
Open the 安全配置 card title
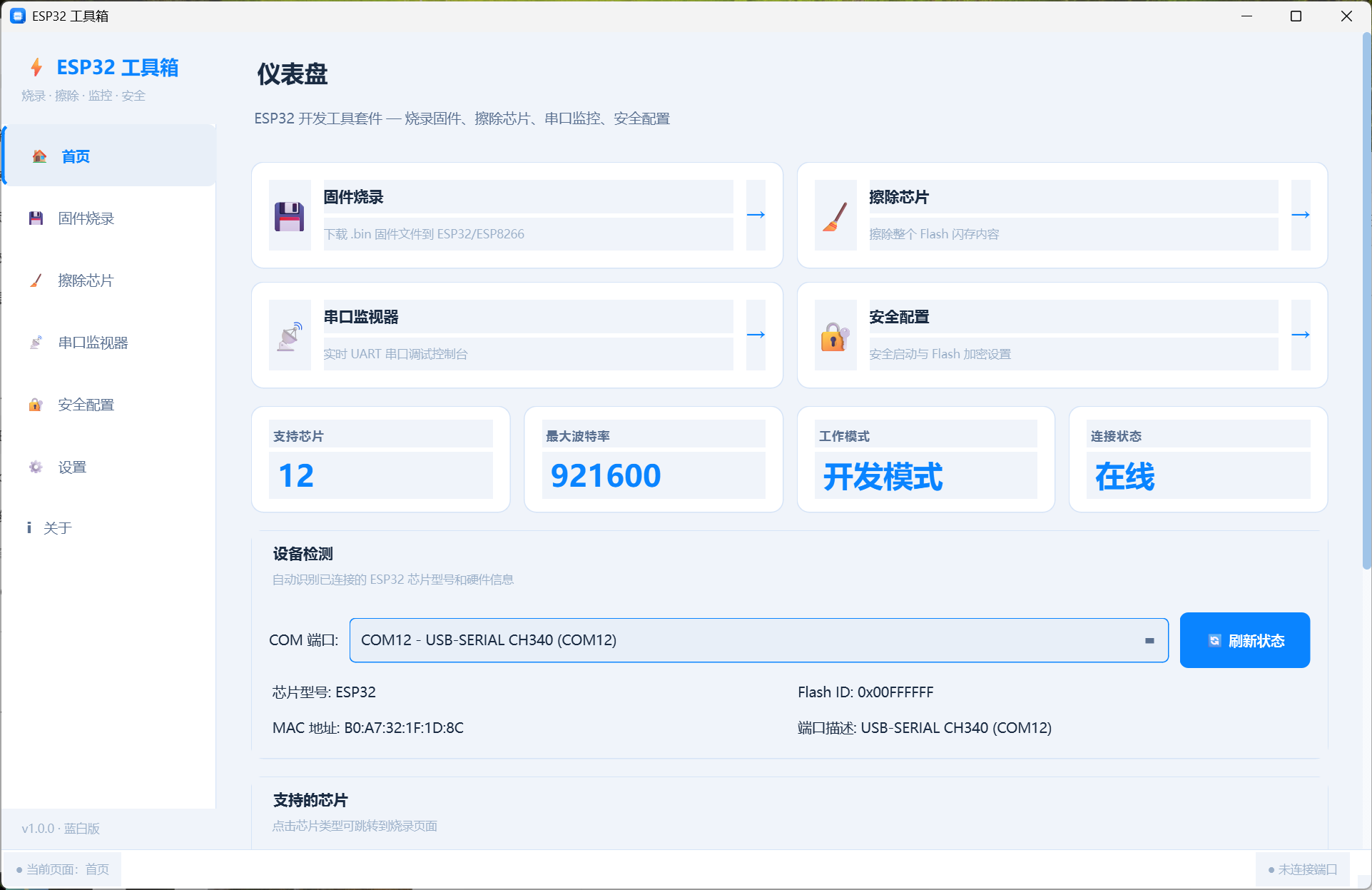899,317
